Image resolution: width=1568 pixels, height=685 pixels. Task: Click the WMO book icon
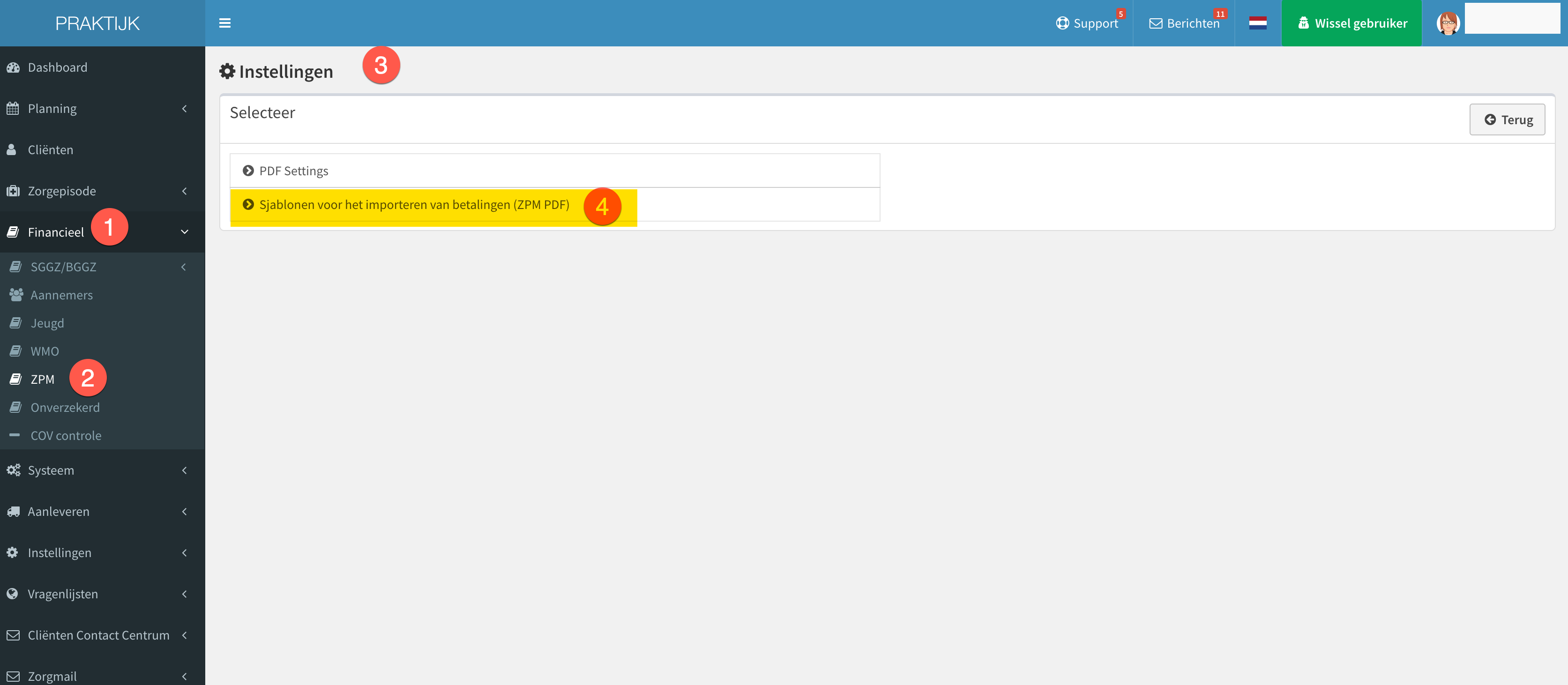click(x=16, y=351)
